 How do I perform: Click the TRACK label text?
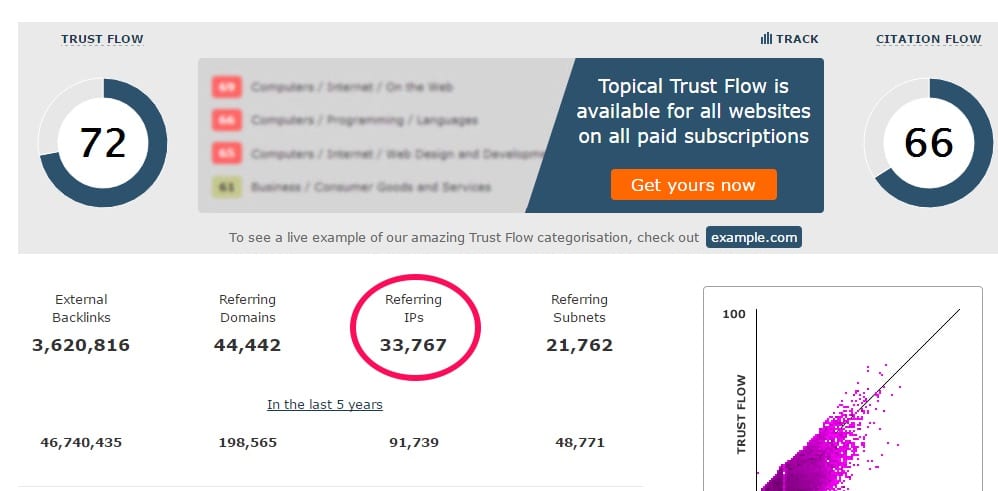(x=798, y=39)
